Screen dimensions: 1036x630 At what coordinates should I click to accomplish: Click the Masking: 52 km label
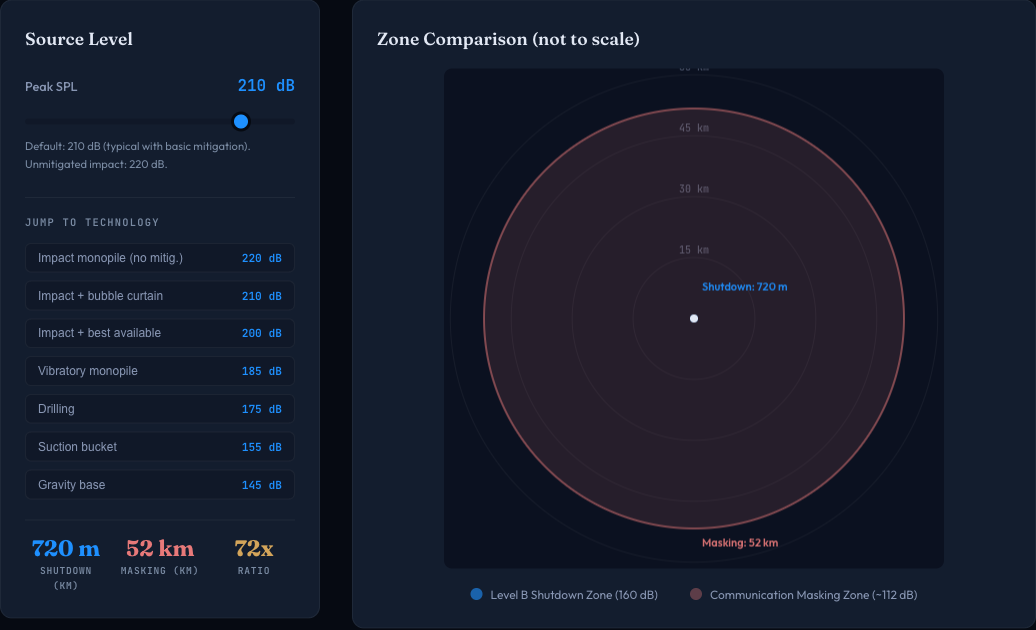(x=741, y=543)
